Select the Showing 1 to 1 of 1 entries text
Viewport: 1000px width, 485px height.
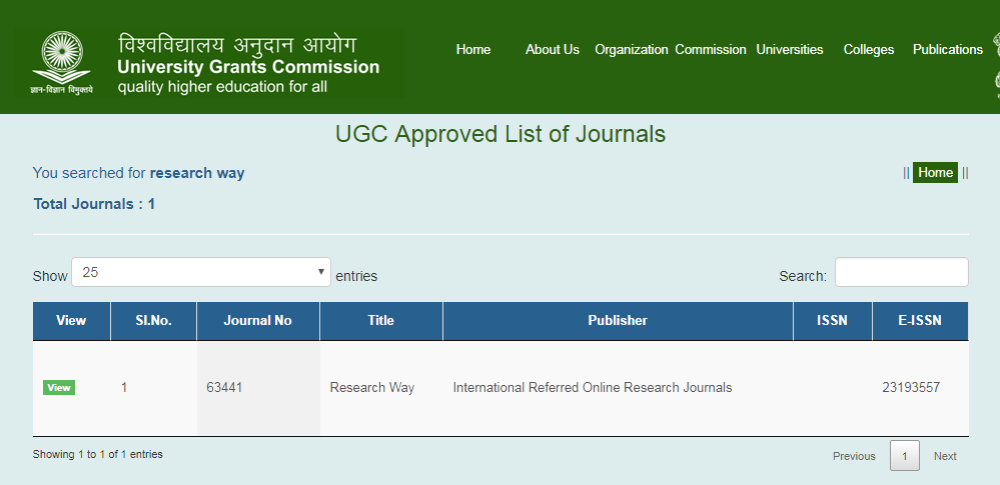[x=98, y=454]
